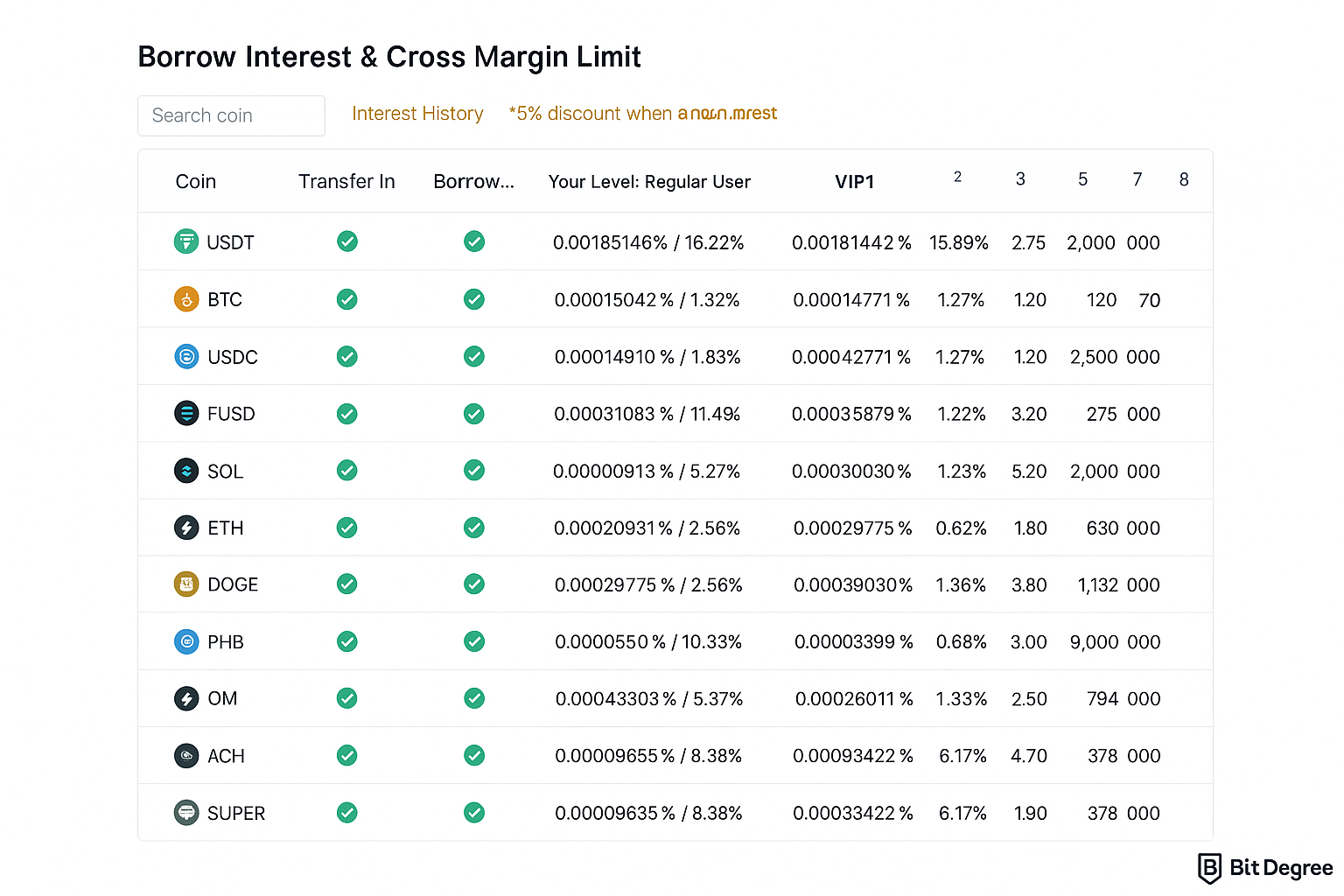Click the 5% discount notice link
This screenshot has width=1344, height=896.
[x=642, y=114]
